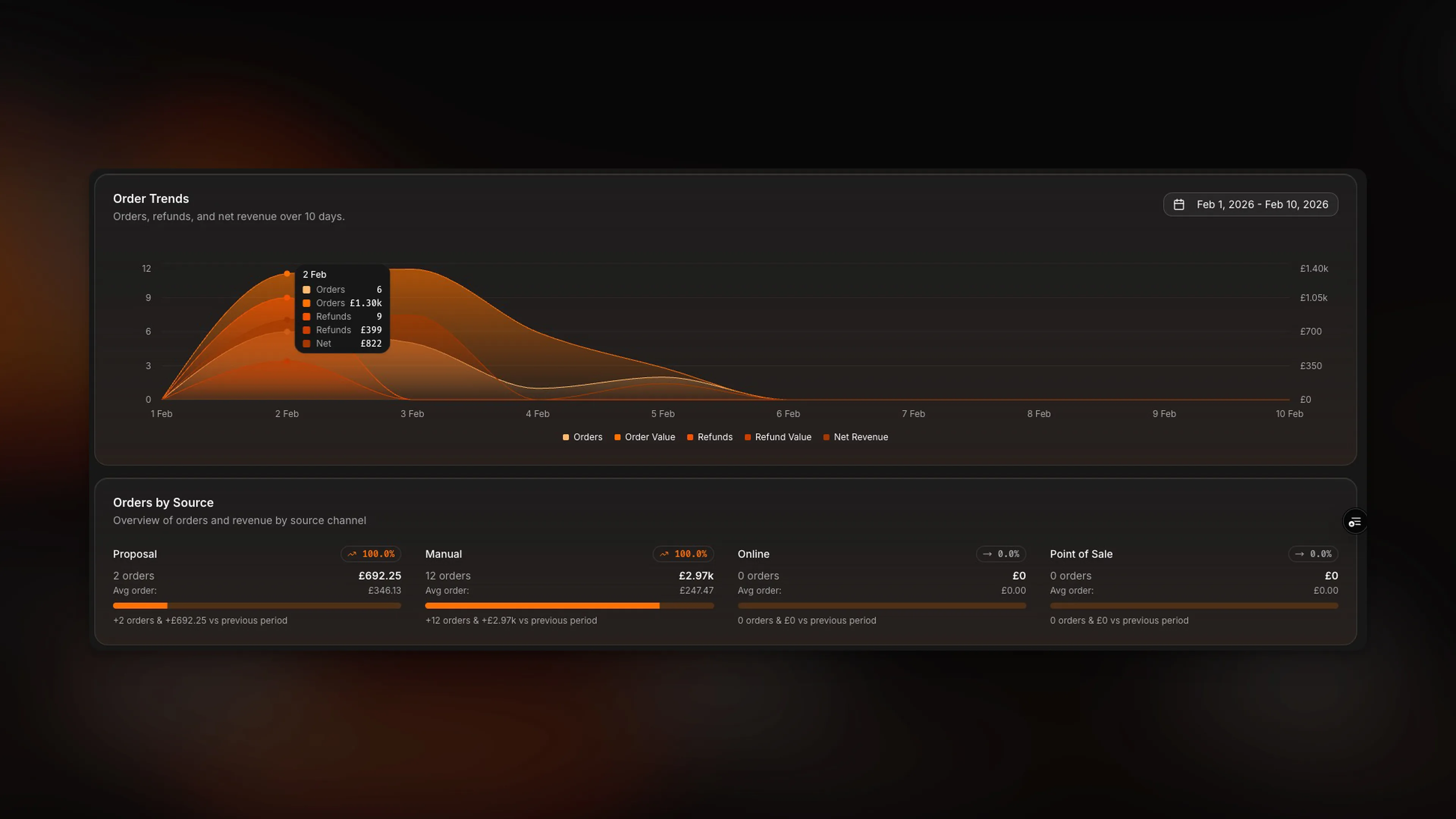This screenshot has height=819, width=1456.
Task: Click the Net Revenue legend color swatch
Action: coord(826,437)
